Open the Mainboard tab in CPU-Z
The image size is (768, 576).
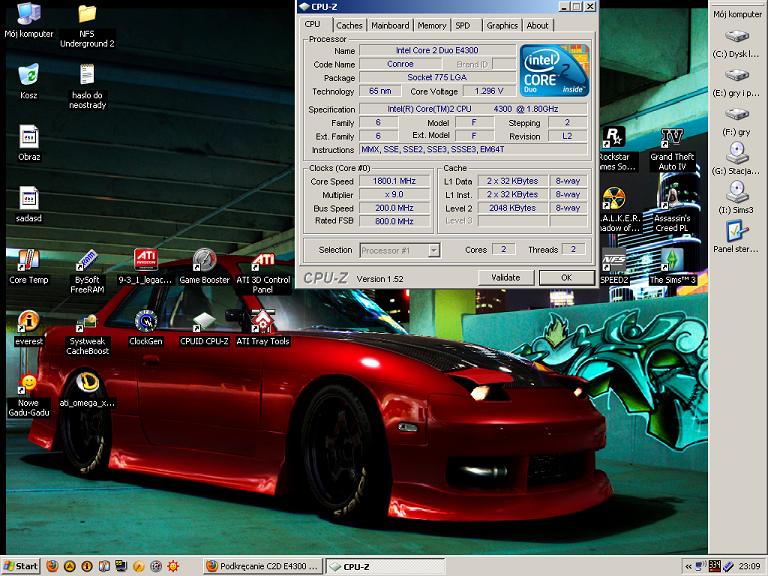(x=389, y=25)
